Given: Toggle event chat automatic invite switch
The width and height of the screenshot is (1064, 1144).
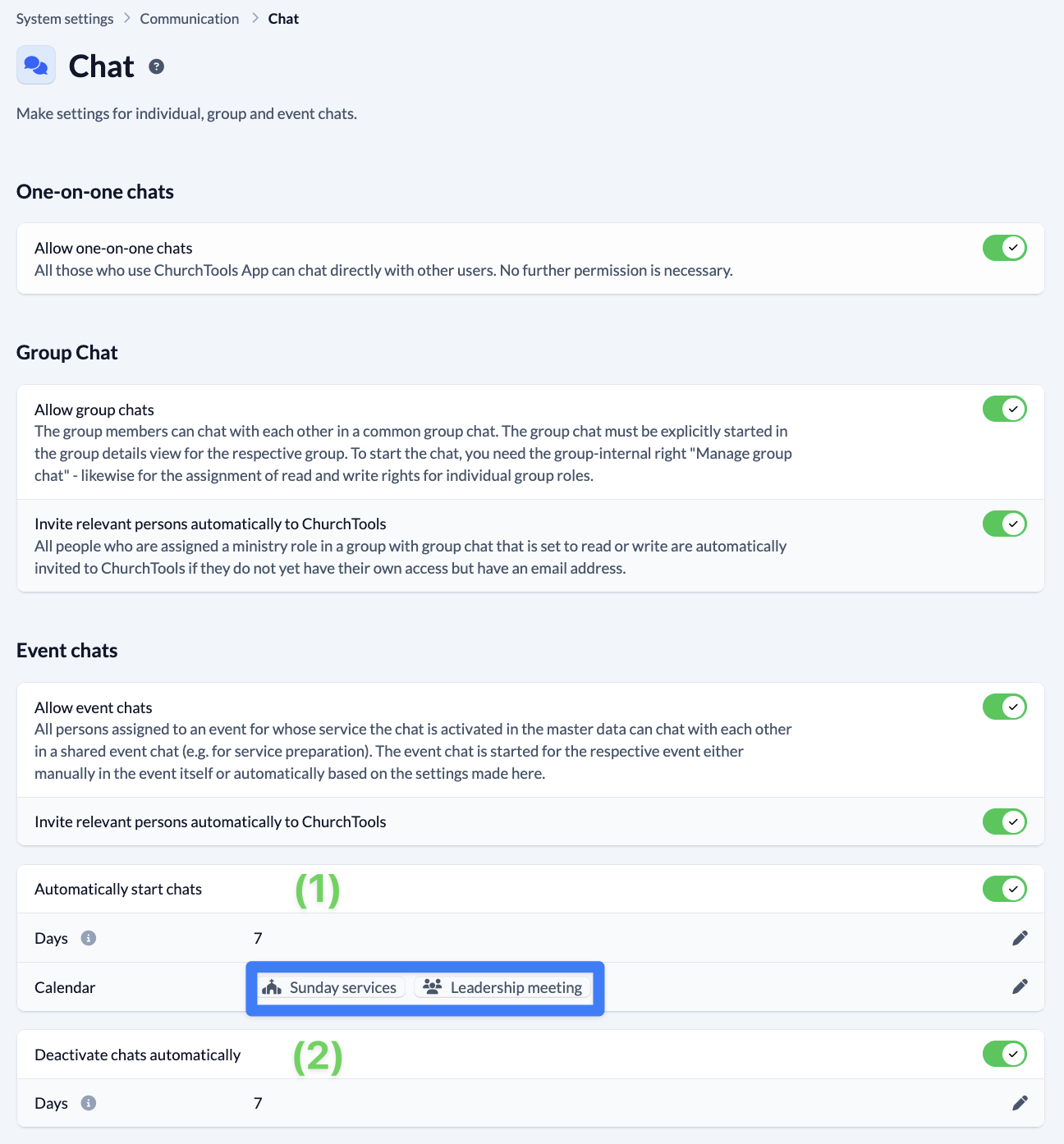Looking at the screenshot, I should (x=1004, y=821).
